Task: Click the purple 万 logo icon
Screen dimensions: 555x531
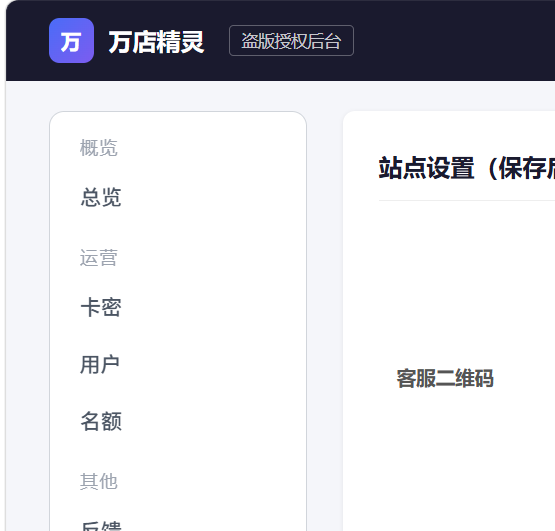Action: coord(71,40)
